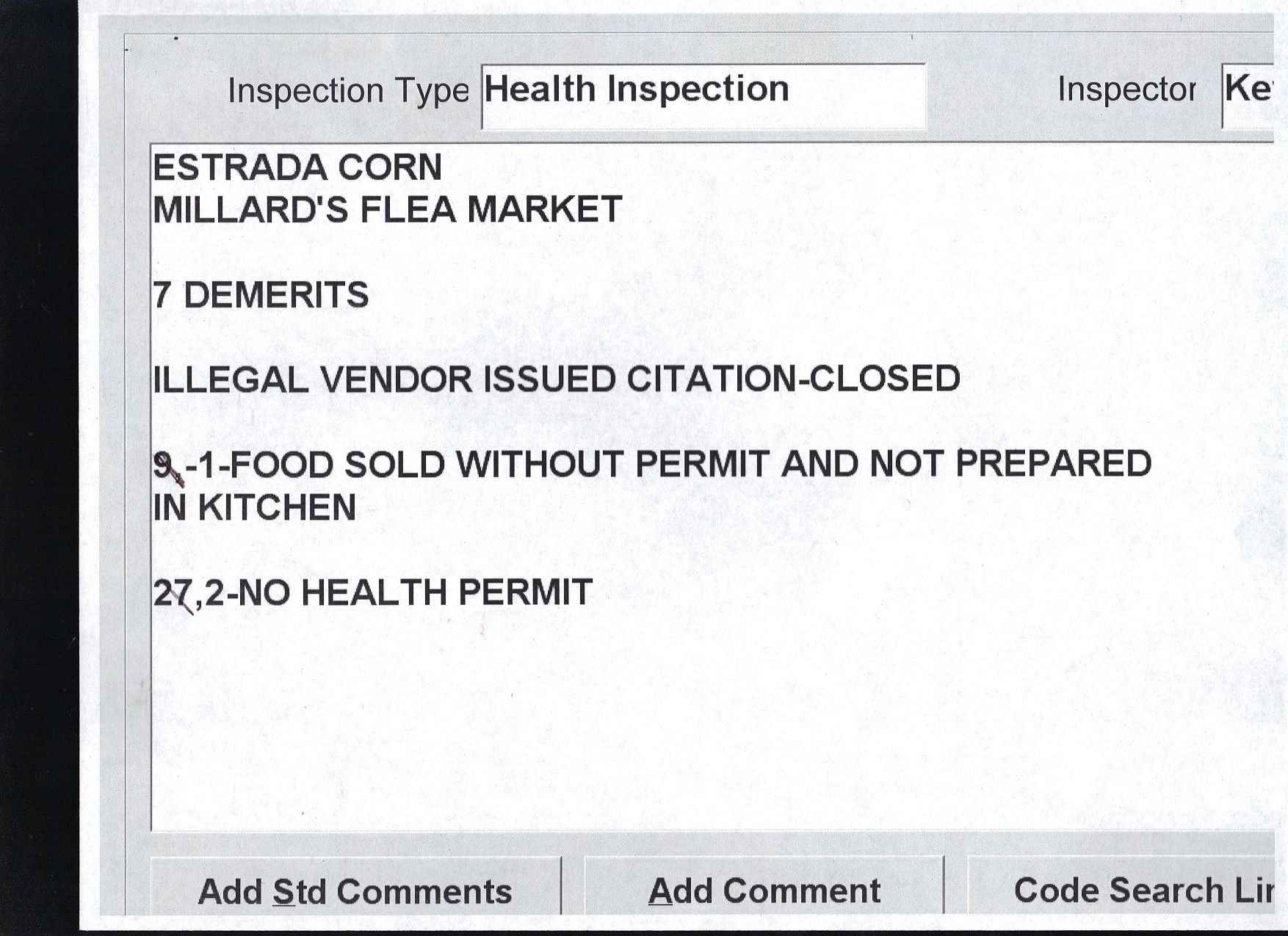1288x936 pixels.
Task: Click the MILLARD'S FLEA MARKET line
Action: tap(387, 210)
